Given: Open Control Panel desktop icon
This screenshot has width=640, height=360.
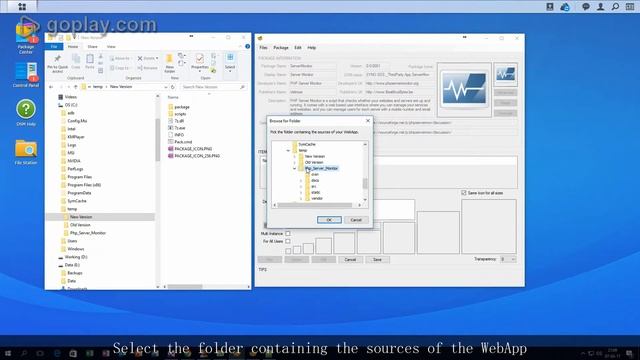Looking at the screenshot, I should click(26, 75).
